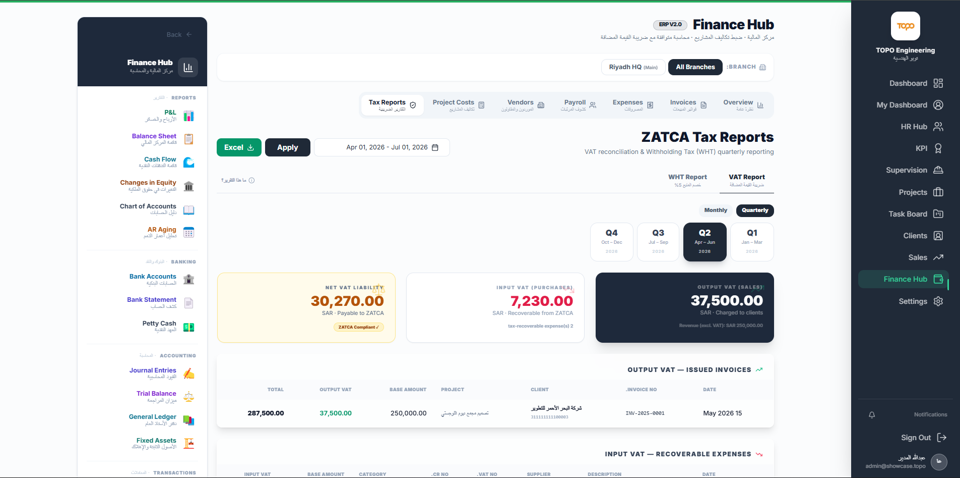Click the Sign Out arrow icon
This screenshot has width=960, height=478.
coord(942,438)
